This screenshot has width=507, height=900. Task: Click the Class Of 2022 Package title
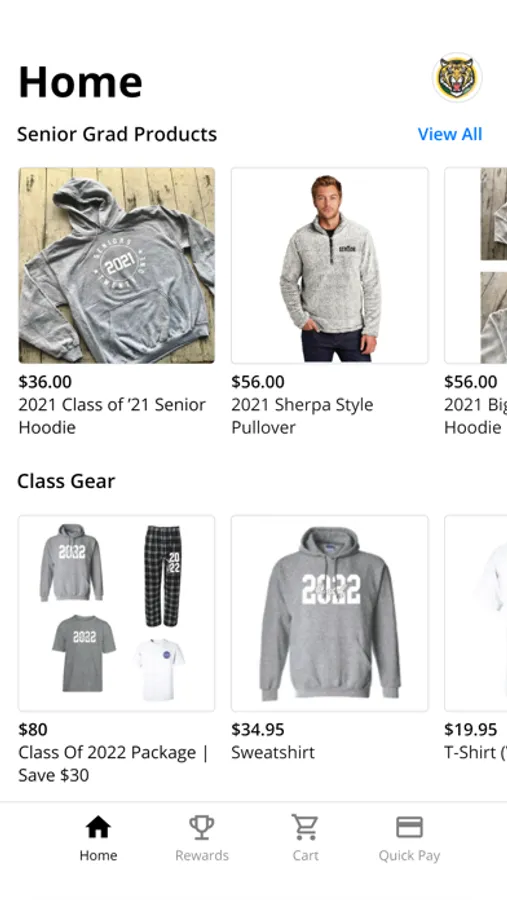coord(113,764)
